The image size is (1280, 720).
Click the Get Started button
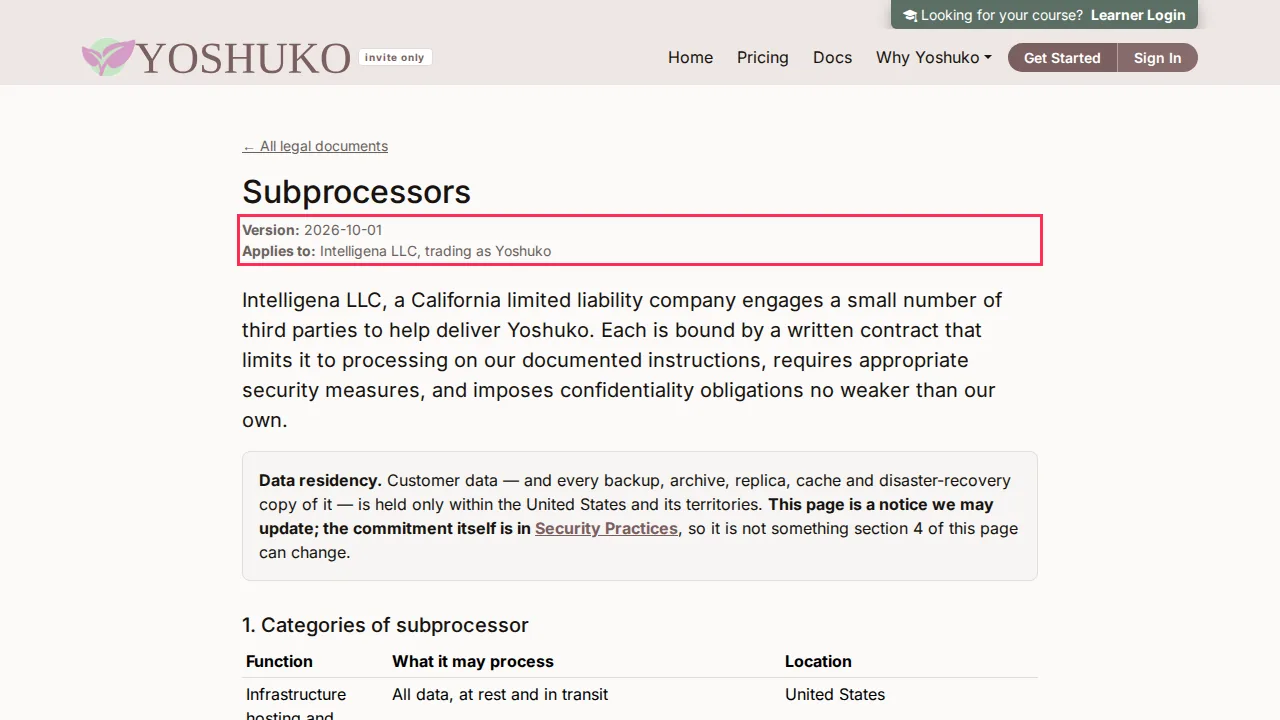pyautogui.click(x=1062, y=58)
